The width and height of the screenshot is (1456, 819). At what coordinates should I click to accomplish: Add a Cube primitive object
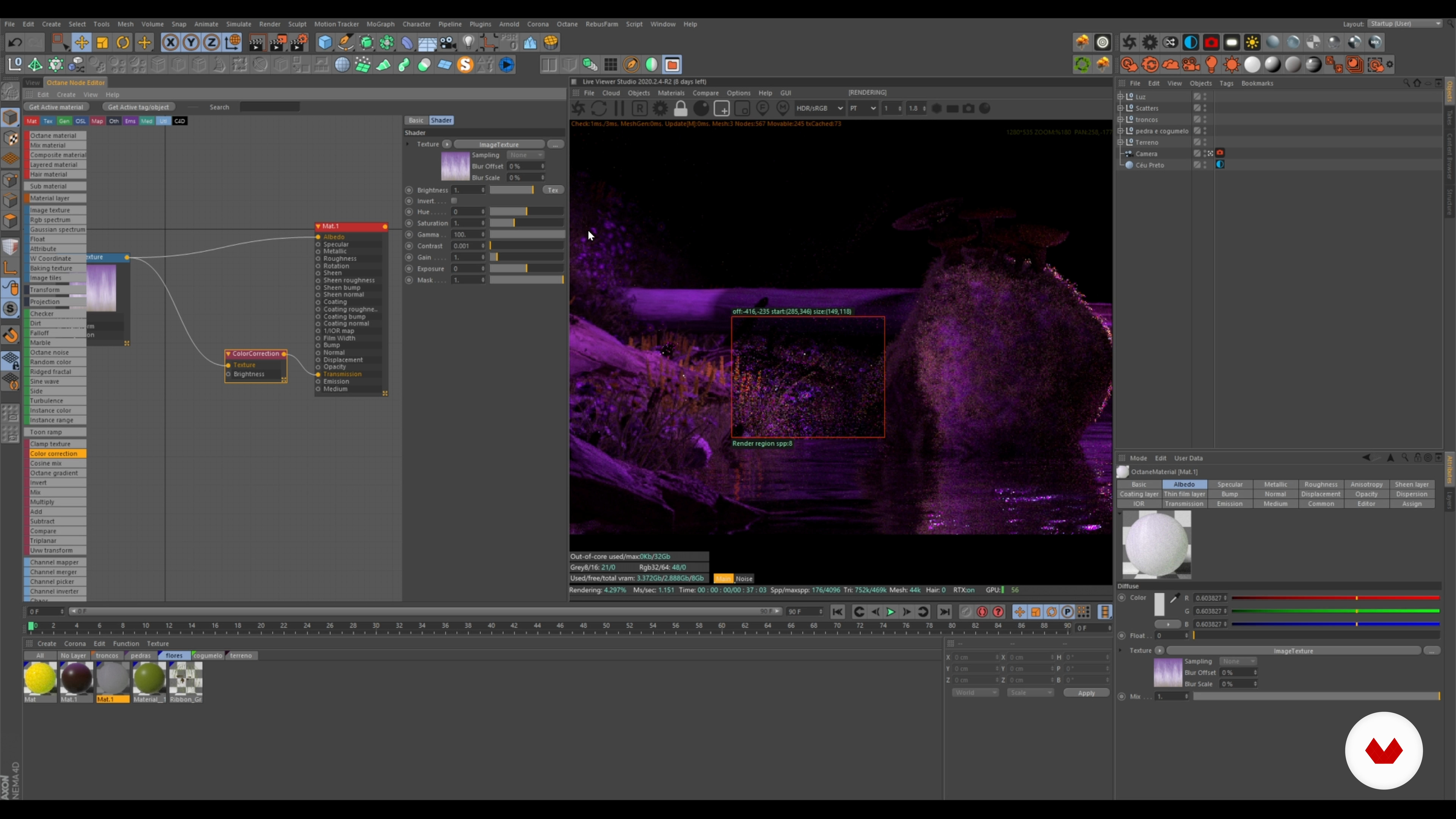pyautogui.click(x=325, y=42)
